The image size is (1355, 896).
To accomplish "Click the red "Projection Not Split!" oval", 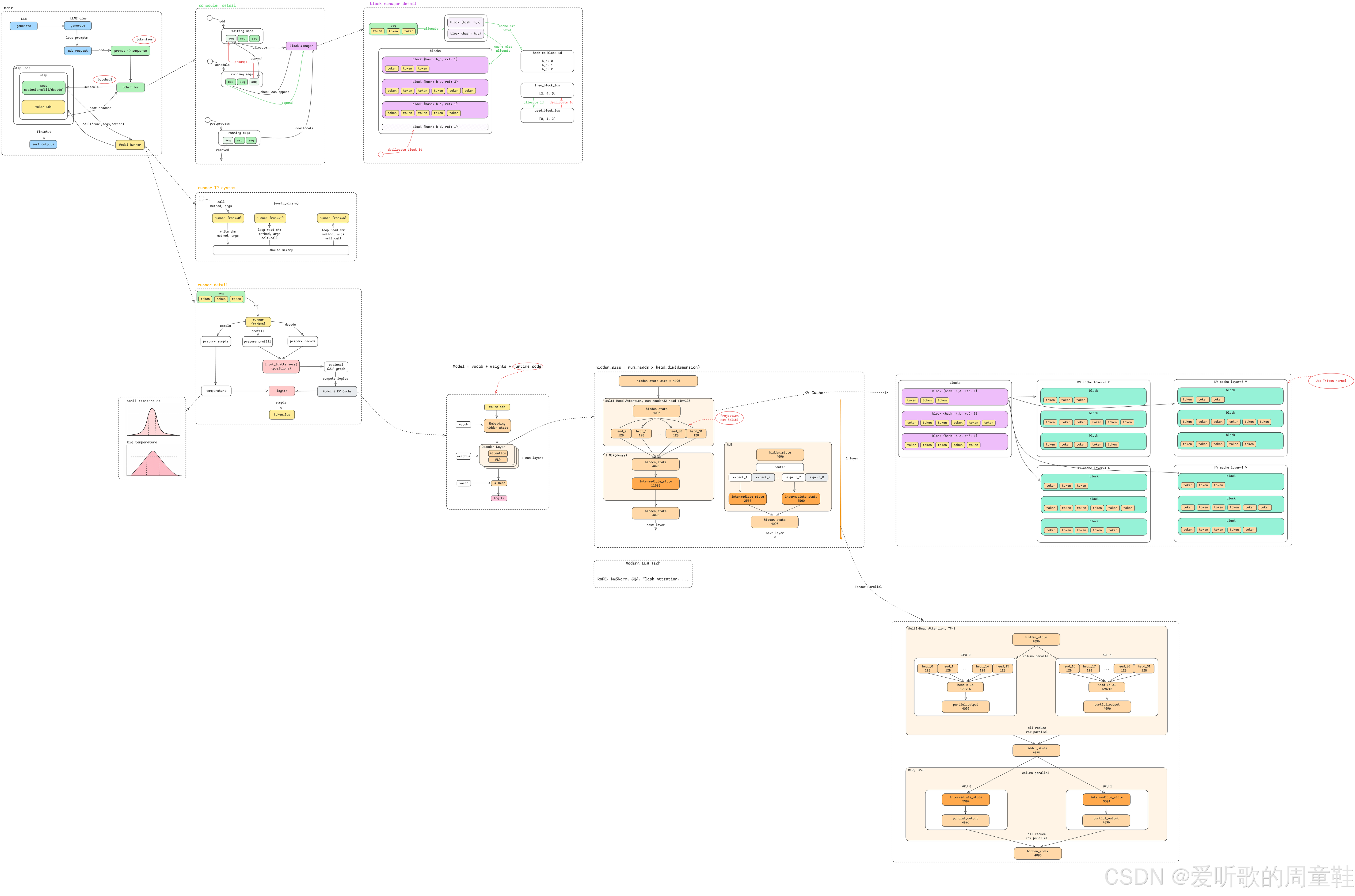I will tap(730, 418).
